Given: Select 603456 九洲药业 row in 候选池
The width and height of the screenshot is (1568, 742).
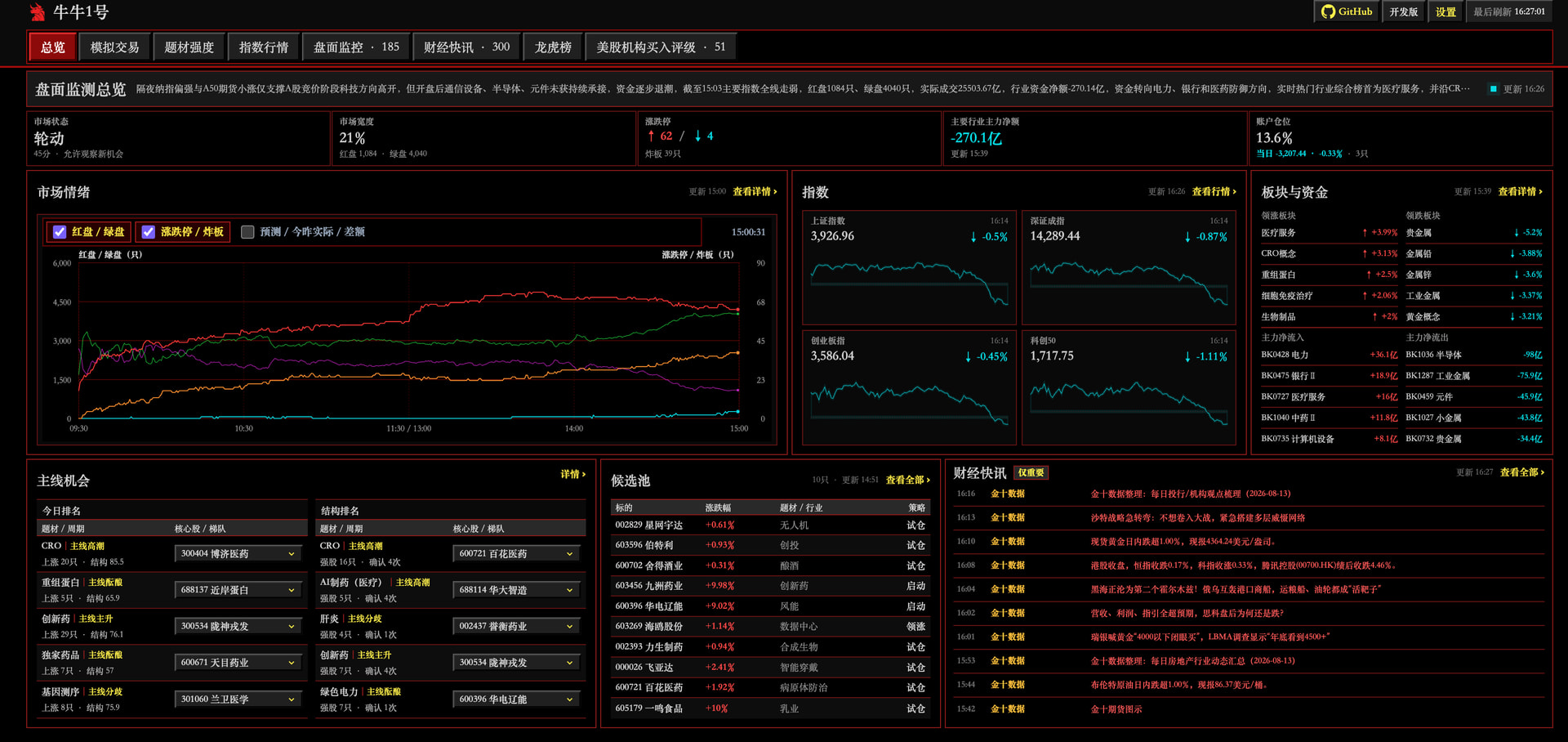Looking at the screenshot, I should click(x=770, y=586).
